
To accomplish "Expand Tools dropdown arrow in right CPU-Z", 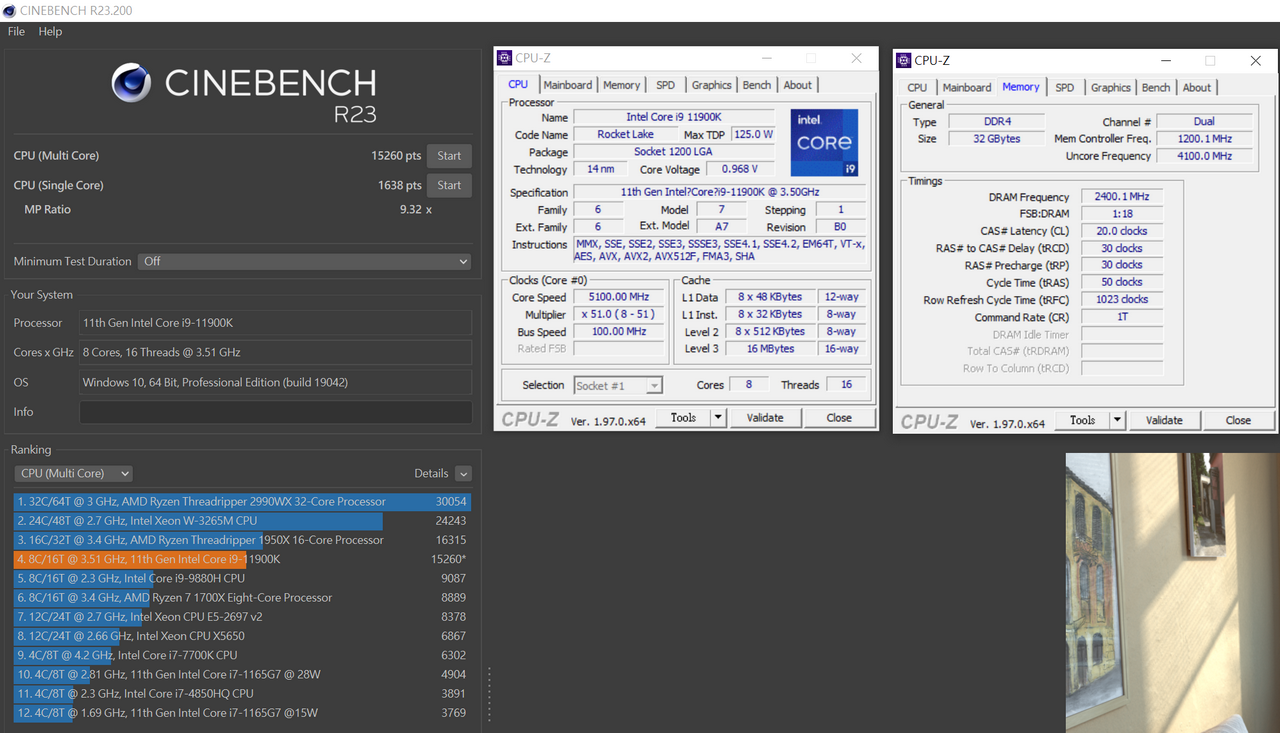I will pyautogui.click(x=1117, y=421).
